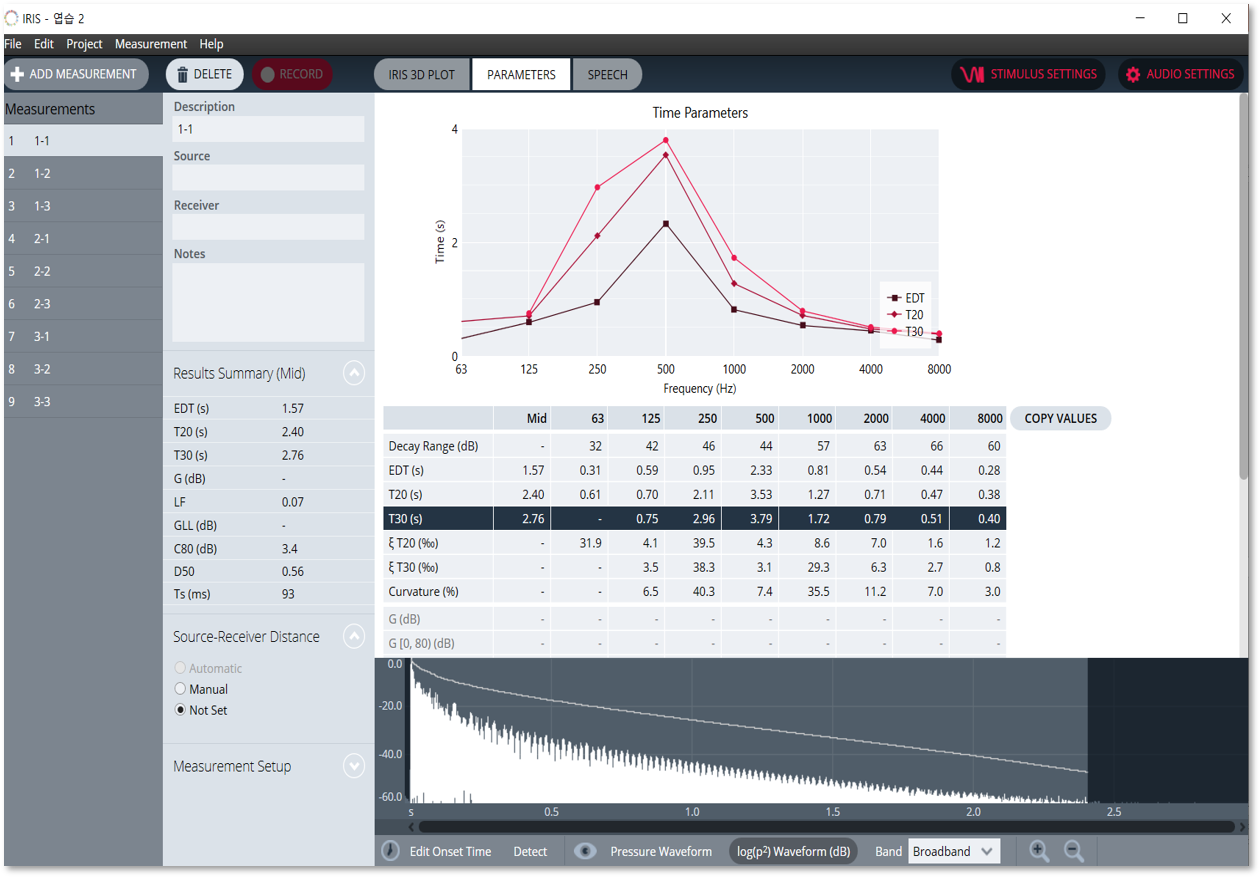Click the Detect onset button

coord(530,852)
